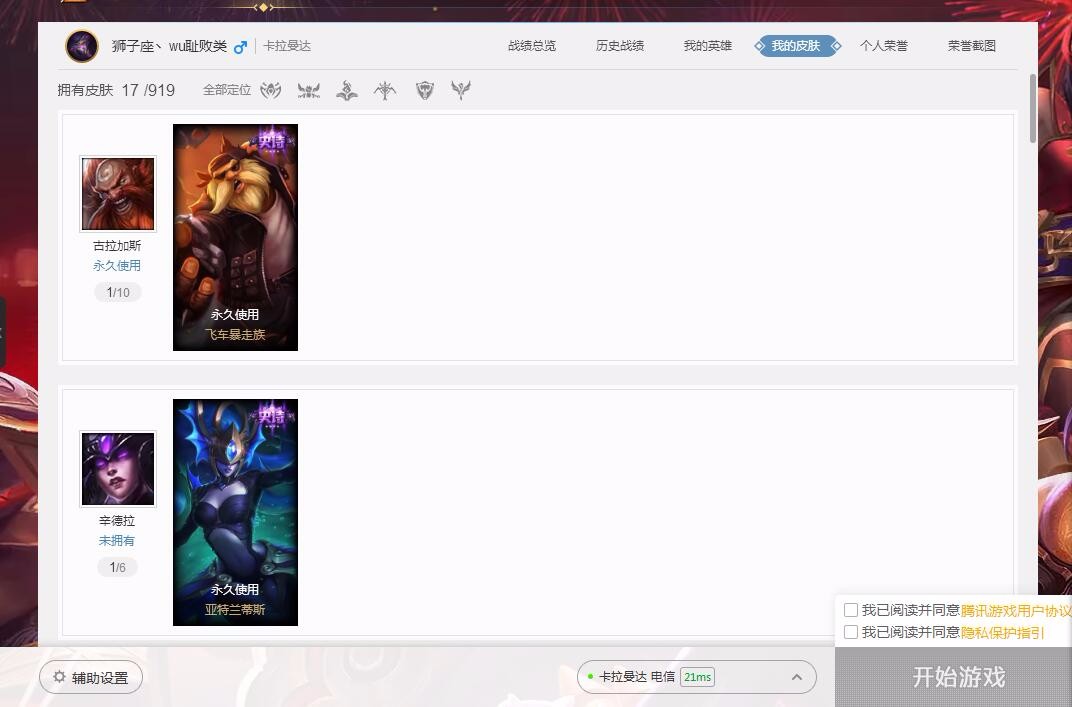
Task: Click the 1/10 skin count badge
Action: pyautogui.click(x=118, y=293)
